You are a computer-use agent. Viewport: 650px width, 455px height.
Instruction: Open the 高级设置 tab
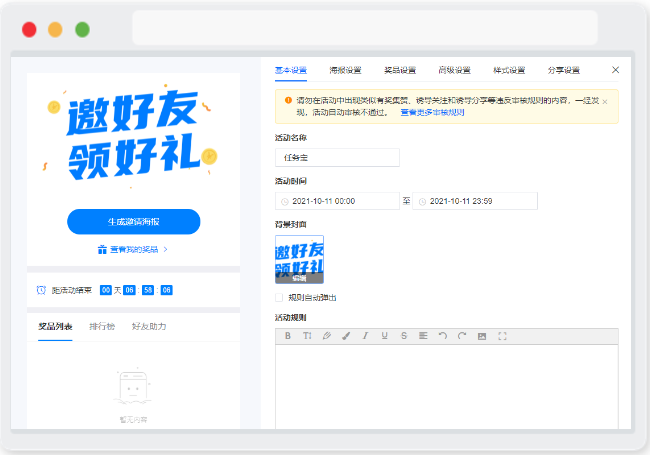coord(454,70)
